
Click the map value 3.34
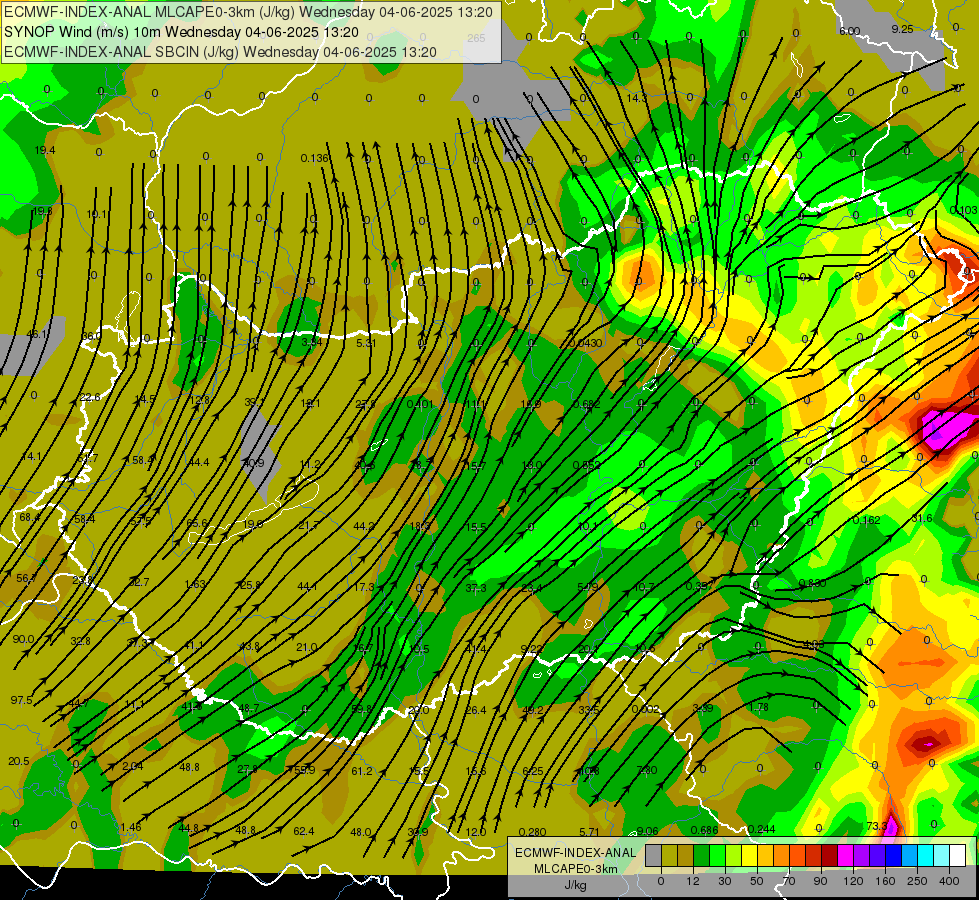tap(312, 342)
